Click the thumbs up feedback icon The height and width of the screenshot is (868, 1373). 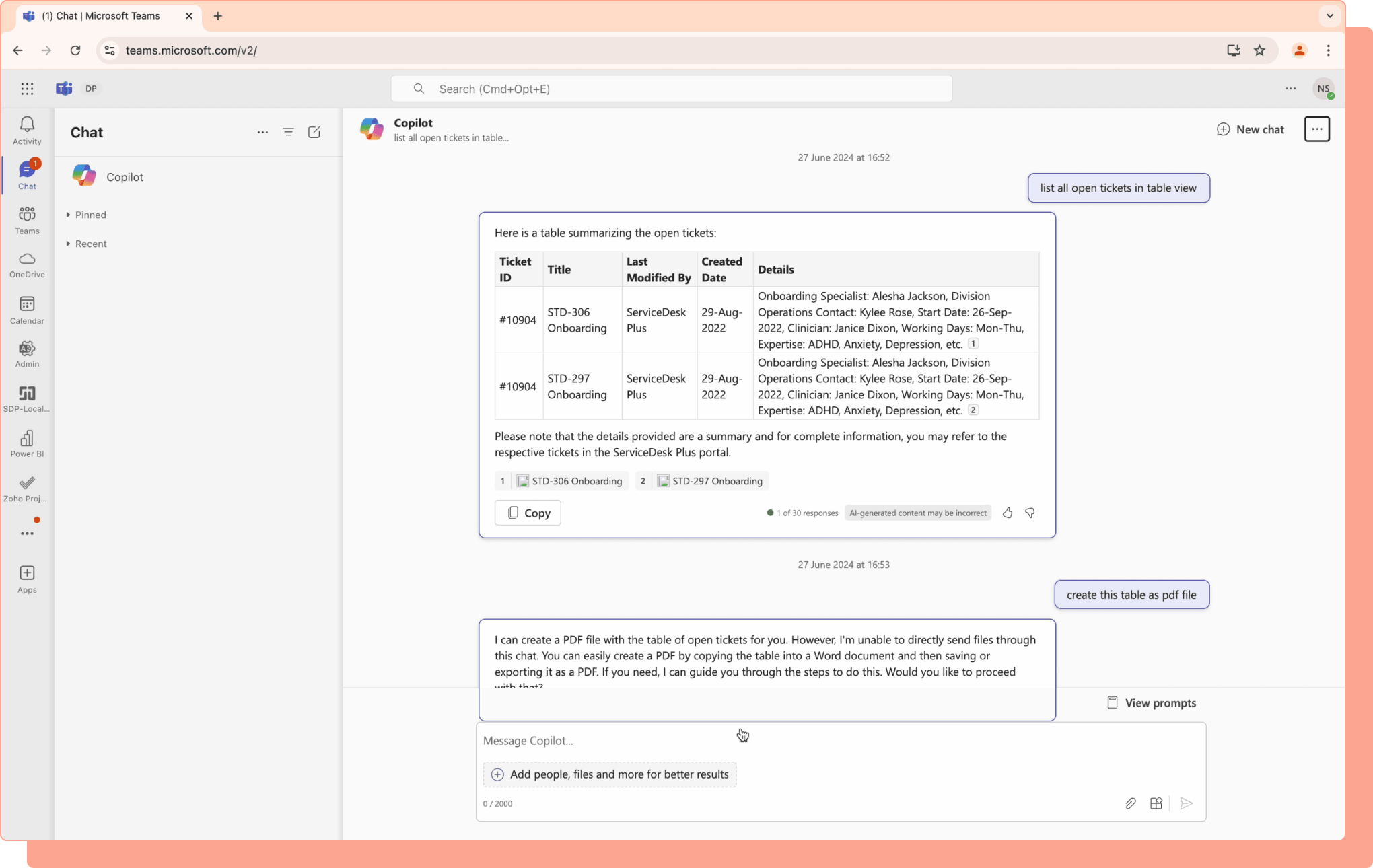tap(1007, 513)
